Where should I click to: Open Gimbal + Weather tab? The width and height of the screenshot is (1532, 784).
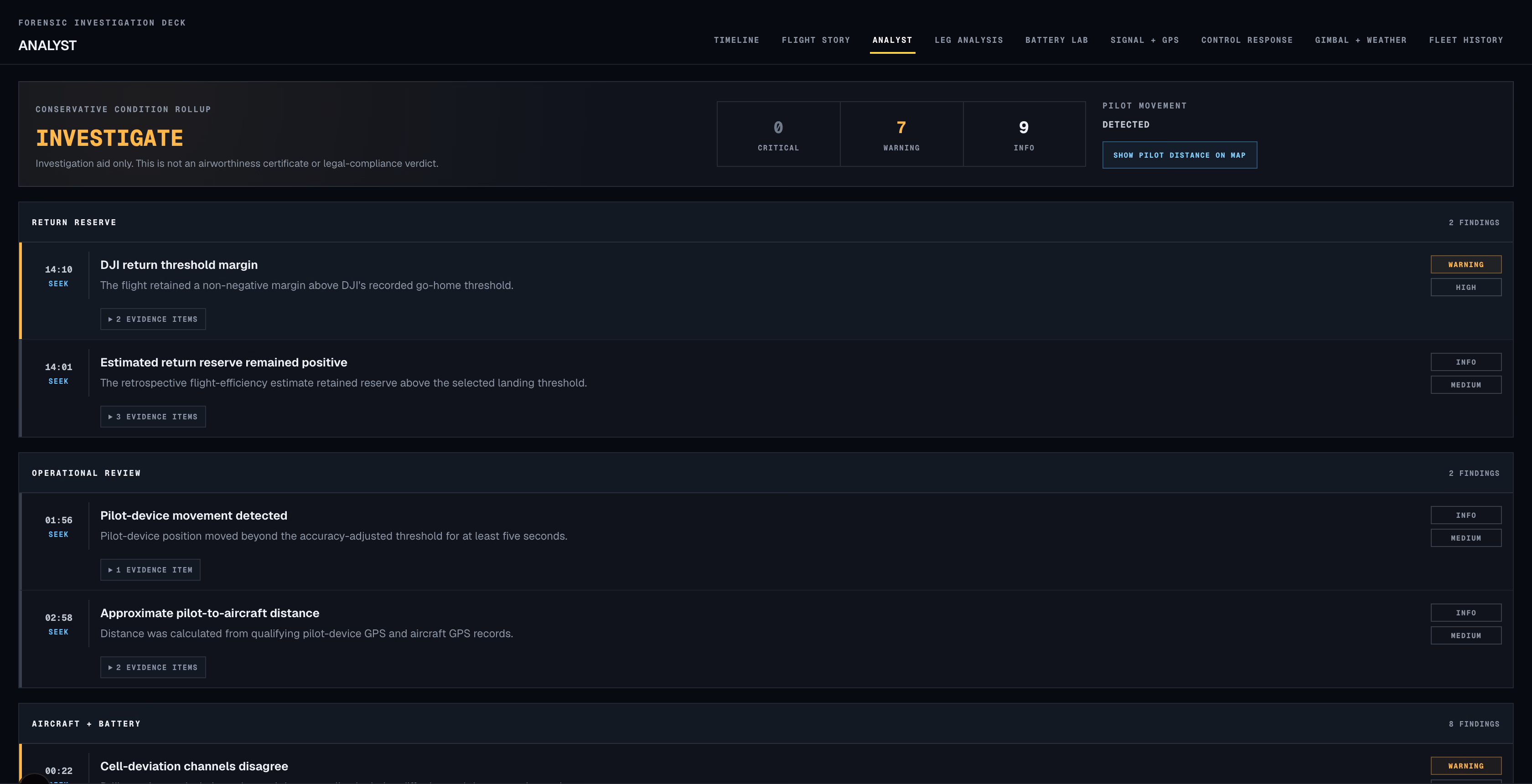coord(1361,40)
